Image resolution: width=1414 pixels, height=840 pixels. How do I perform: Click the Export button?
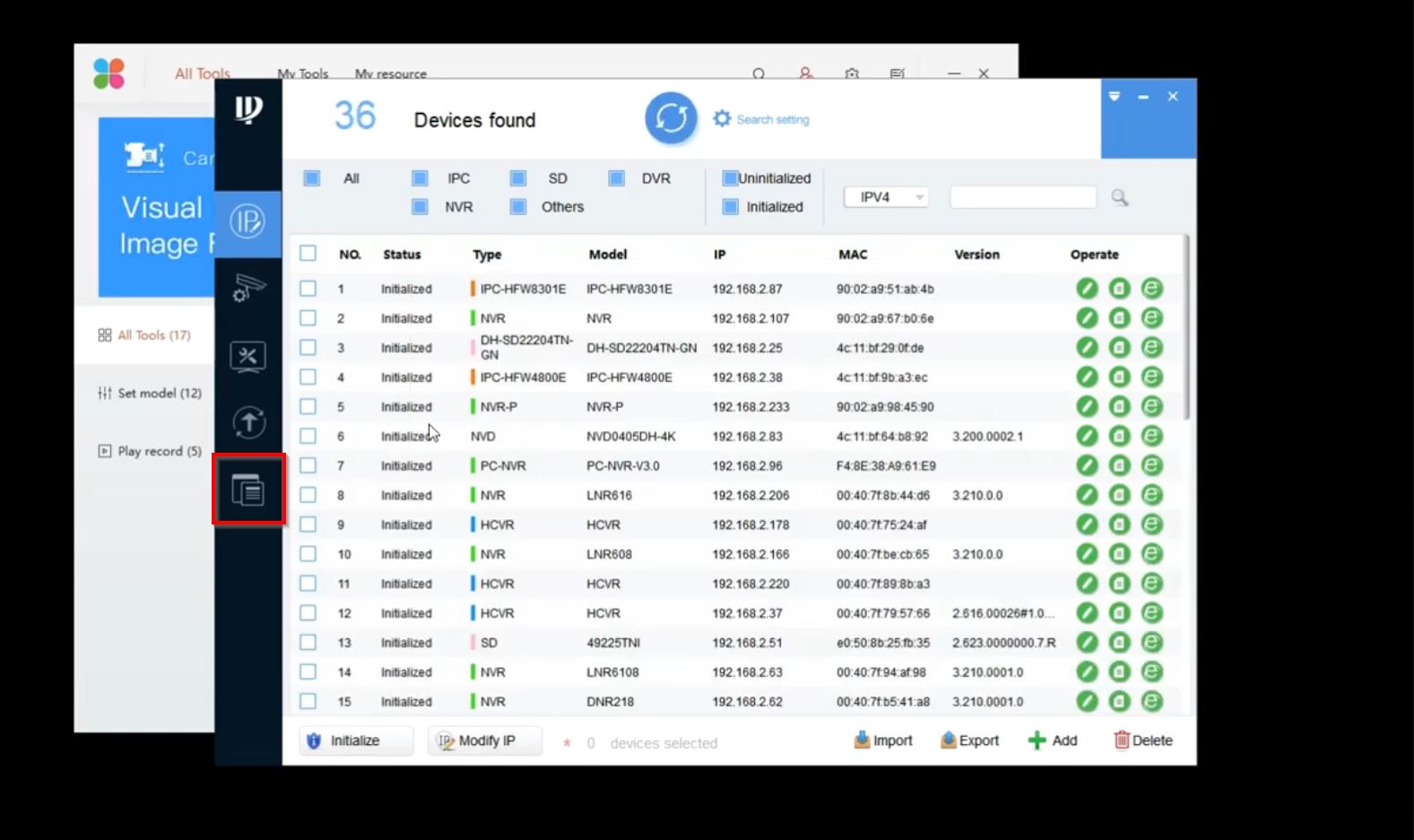pos(969,740)
